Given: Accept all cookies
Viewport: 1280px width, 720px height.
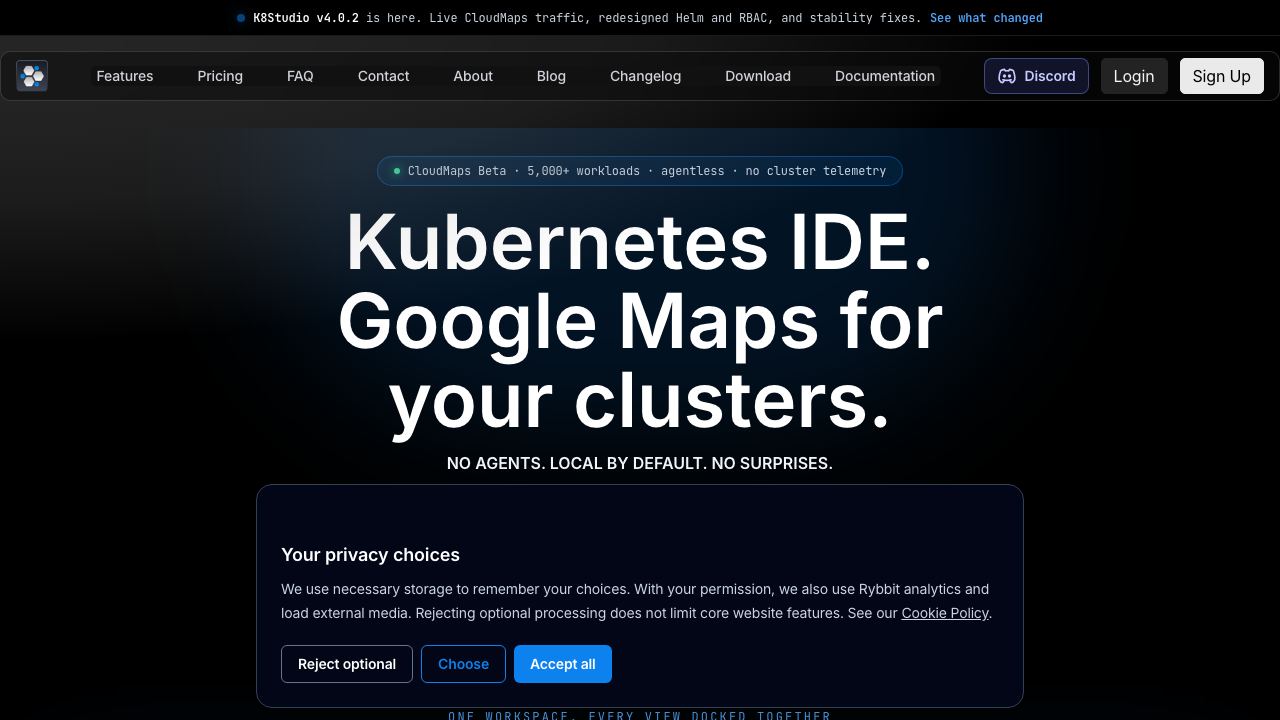Looking at the screenshot, I should [563, 664].
